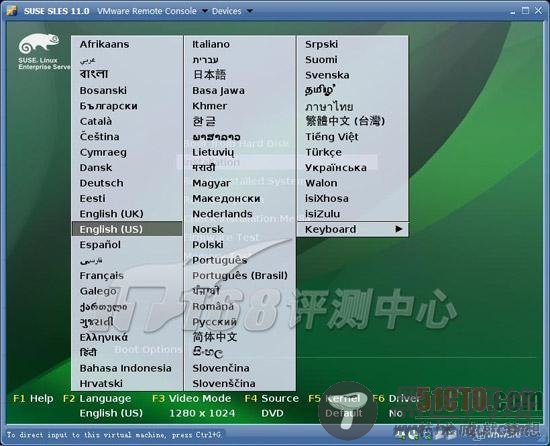Choose Български language
Screen dimensions: 550x446
108,106
